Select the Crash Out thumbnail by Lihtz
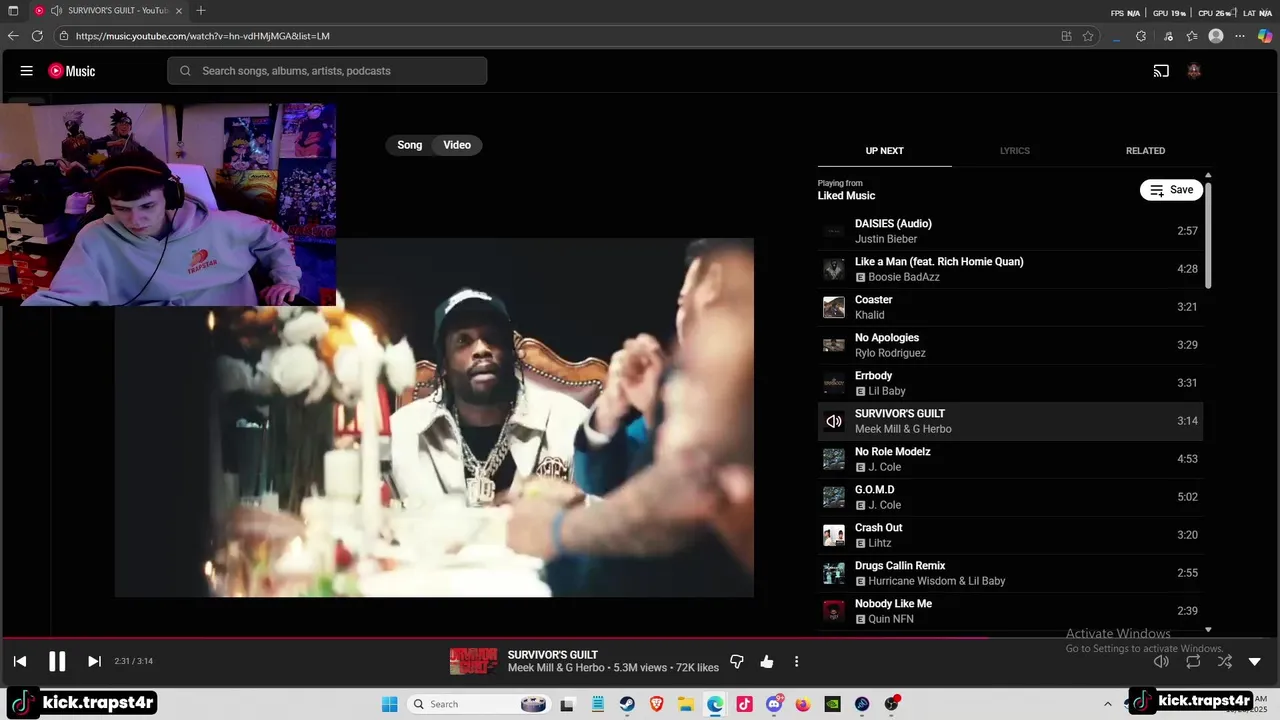 click(834, 535)
